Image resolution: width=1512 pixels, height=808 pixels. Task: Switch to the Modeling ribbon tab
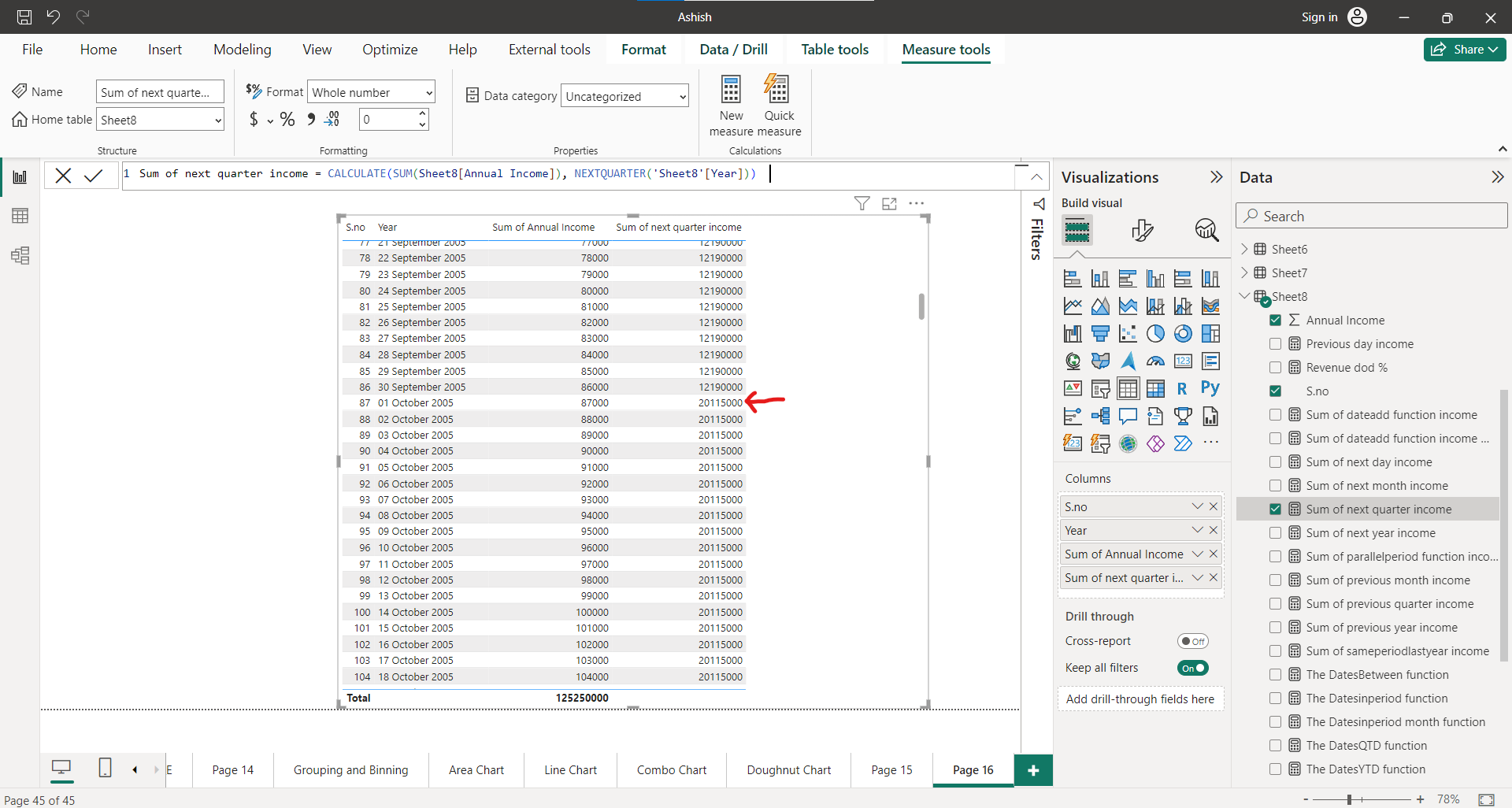tap(242, 49)
